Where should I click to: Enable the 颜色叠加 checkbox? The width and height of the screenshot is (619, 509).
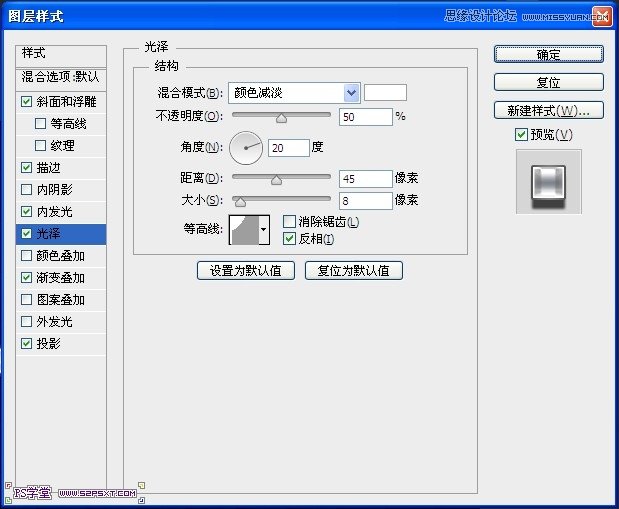click(26, 256)
